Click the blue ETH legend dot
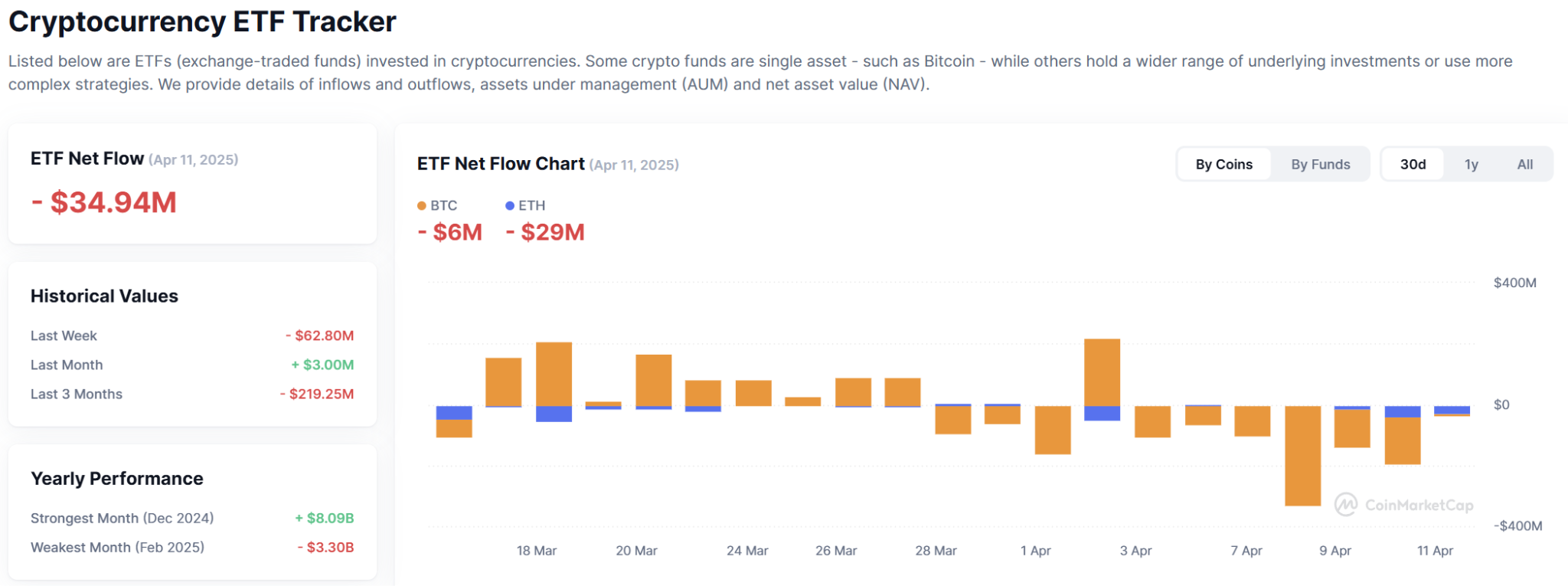1568x586 pixels. [x=510, y=205]
